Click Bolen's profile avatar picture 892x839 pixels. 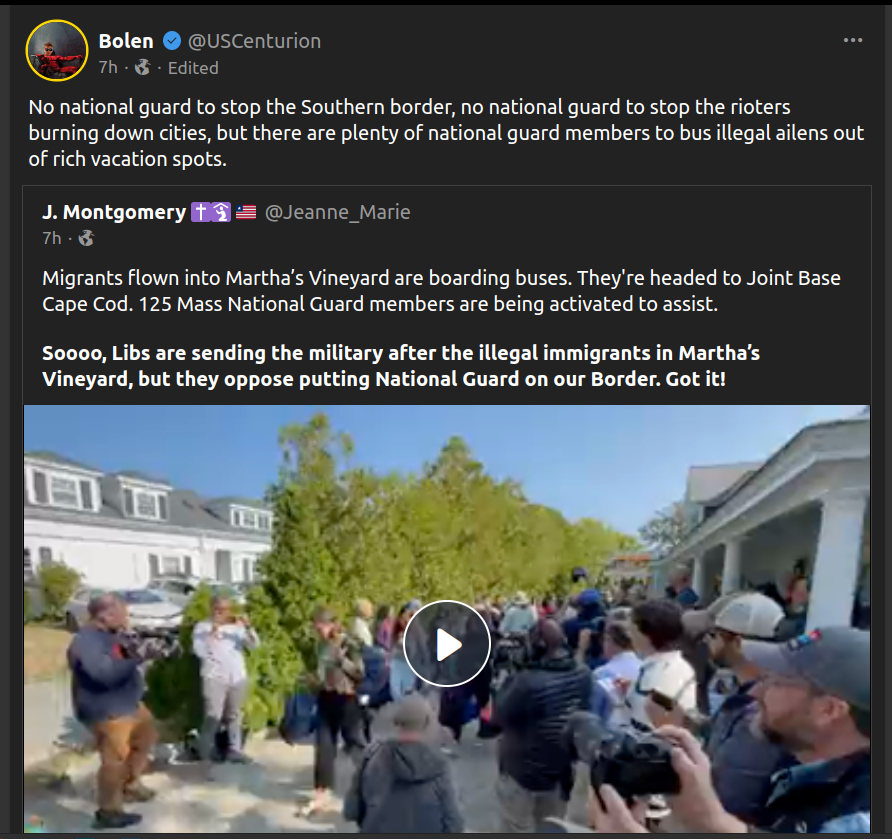57,50
